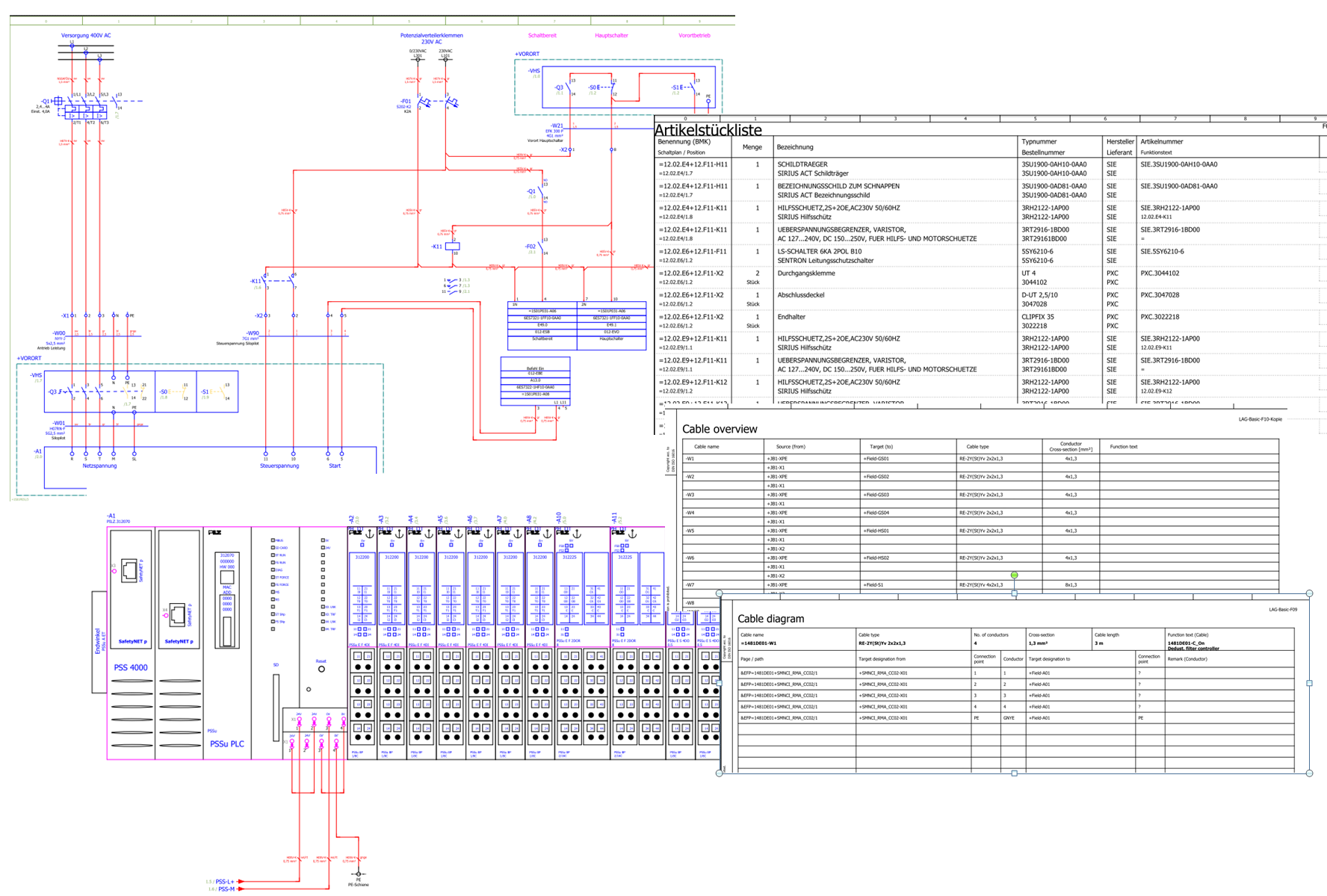
Task: Select the -K11 relay coil symbol
Action: [452, 246]
